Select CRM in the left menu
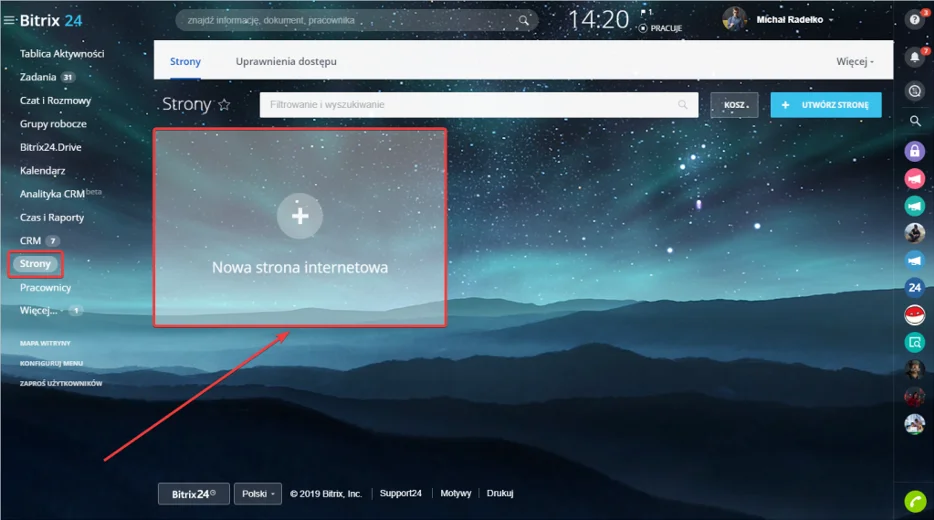Viewport: 934px width, 520px height. click(x=30, y=241)
